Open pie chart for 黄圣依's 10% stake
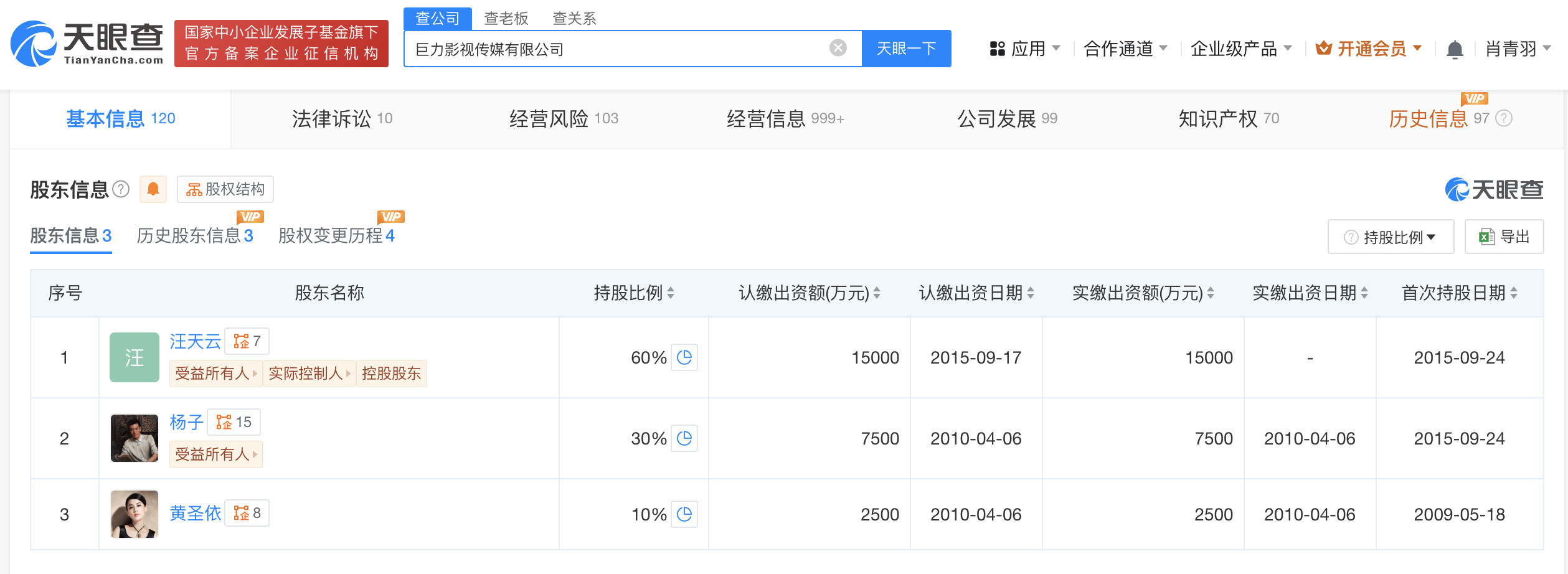The height and width of the screenshot is (574, 1568). 684,514
